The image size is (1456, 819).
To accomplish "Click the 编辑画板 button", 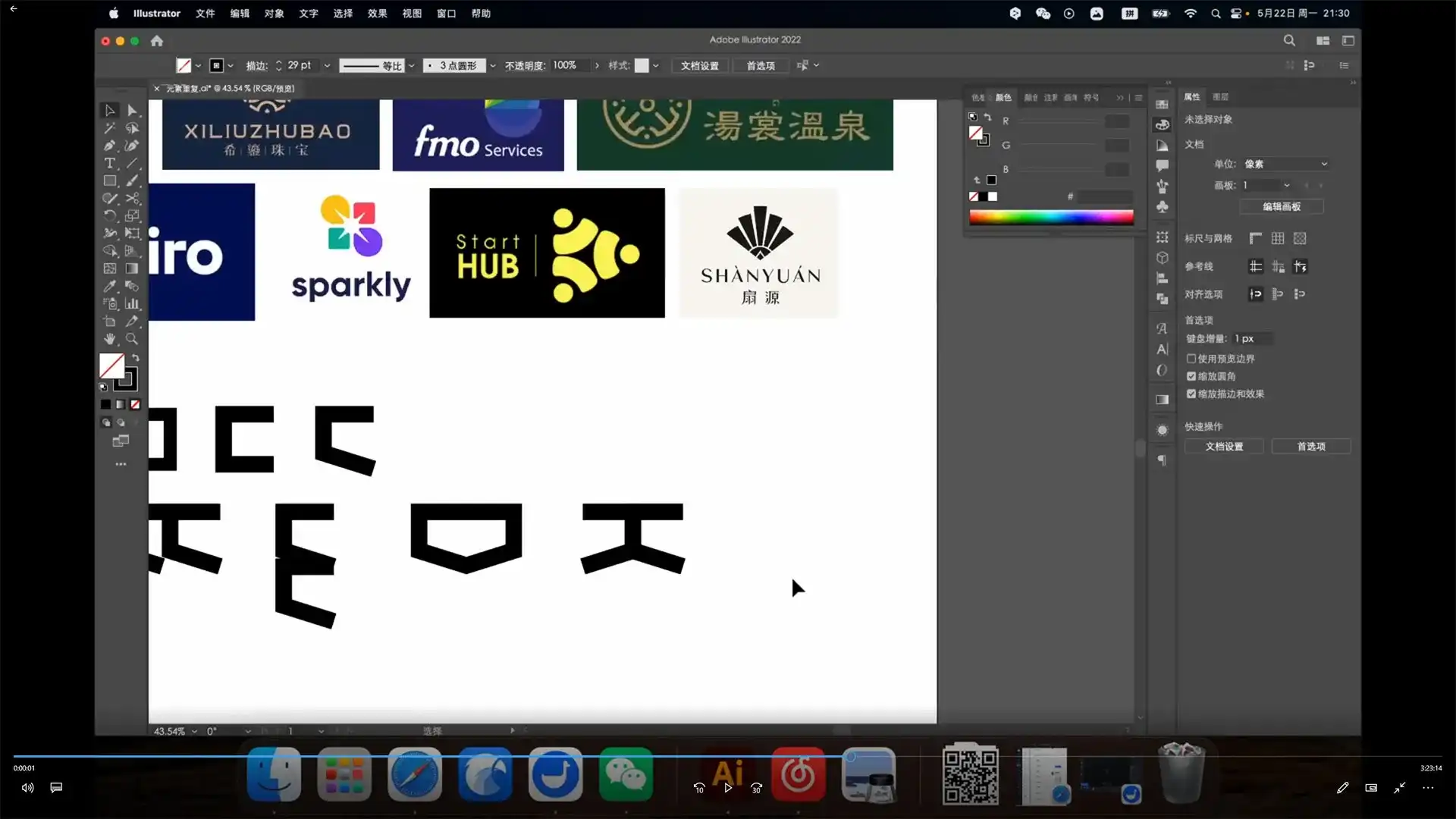I will (1281, 206).
